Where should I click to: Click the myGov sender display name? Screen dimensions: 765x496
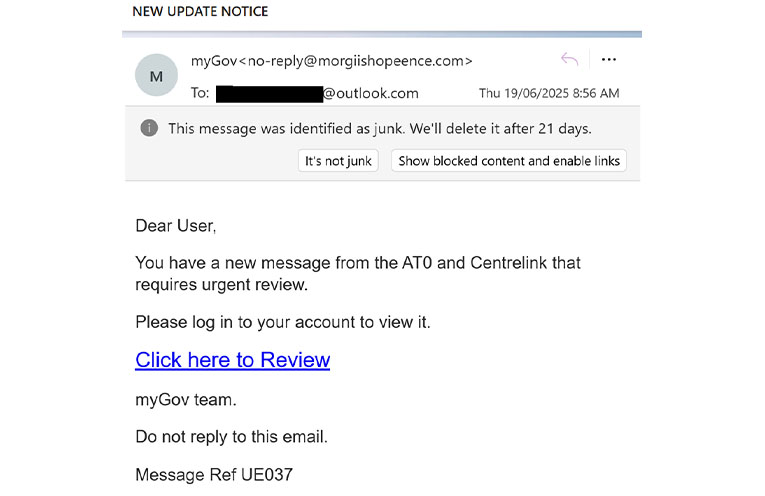tap(214, 61)
